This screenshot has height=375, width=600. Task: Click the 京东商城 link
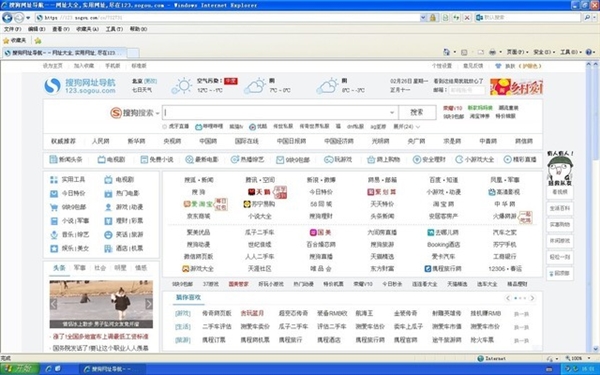pos(198,216)
